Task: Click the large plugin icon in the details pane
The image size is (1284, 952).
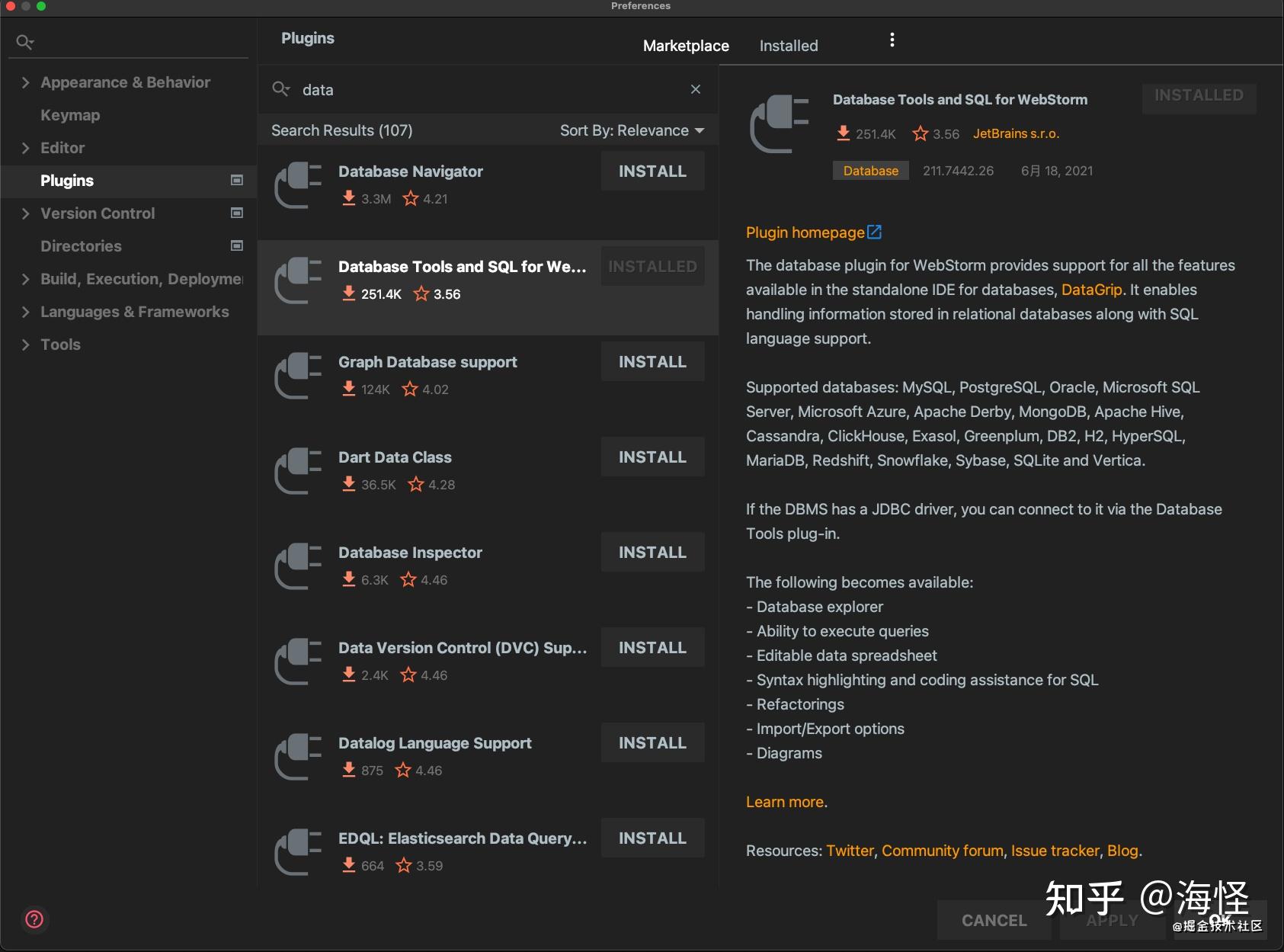Action: [x=780, y=123]
